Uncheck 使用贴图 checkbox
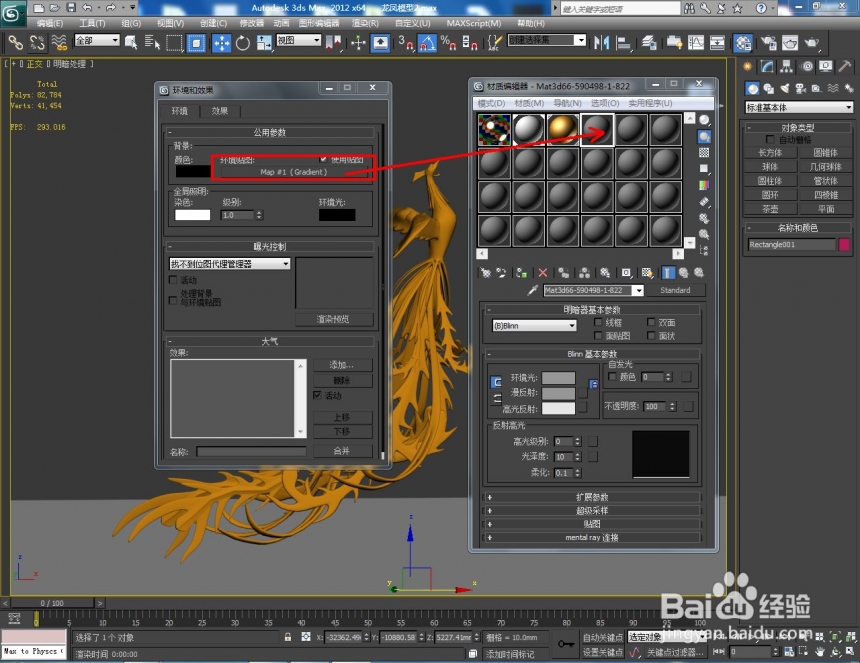Viewport: 860px width, 663px height. pyautogui.click(x=323, y=160)
